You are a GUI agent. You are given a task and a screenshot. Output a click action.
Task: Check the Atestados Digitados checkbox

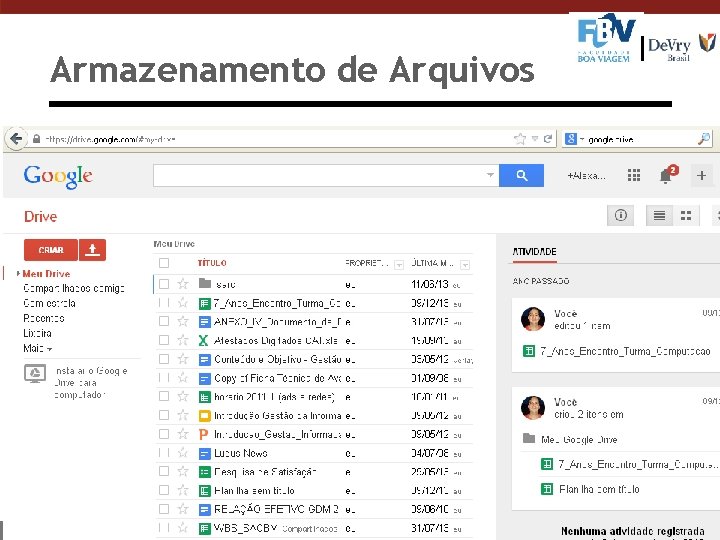164,340
